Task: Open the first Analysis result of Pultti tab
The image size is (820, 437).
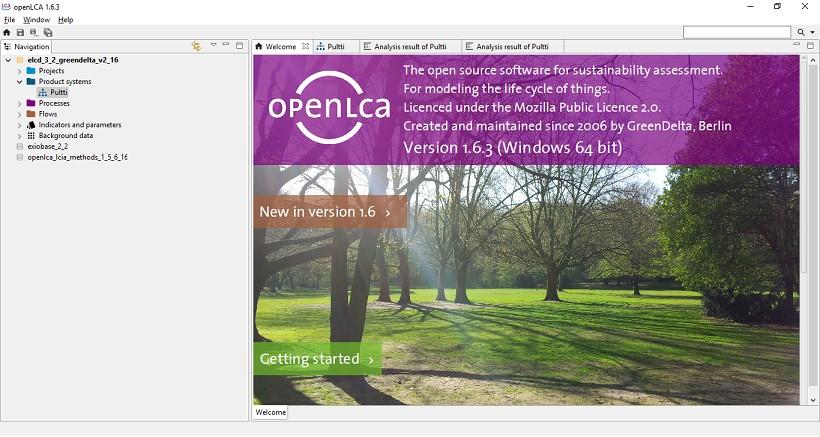Action: [x=410, y=47]
